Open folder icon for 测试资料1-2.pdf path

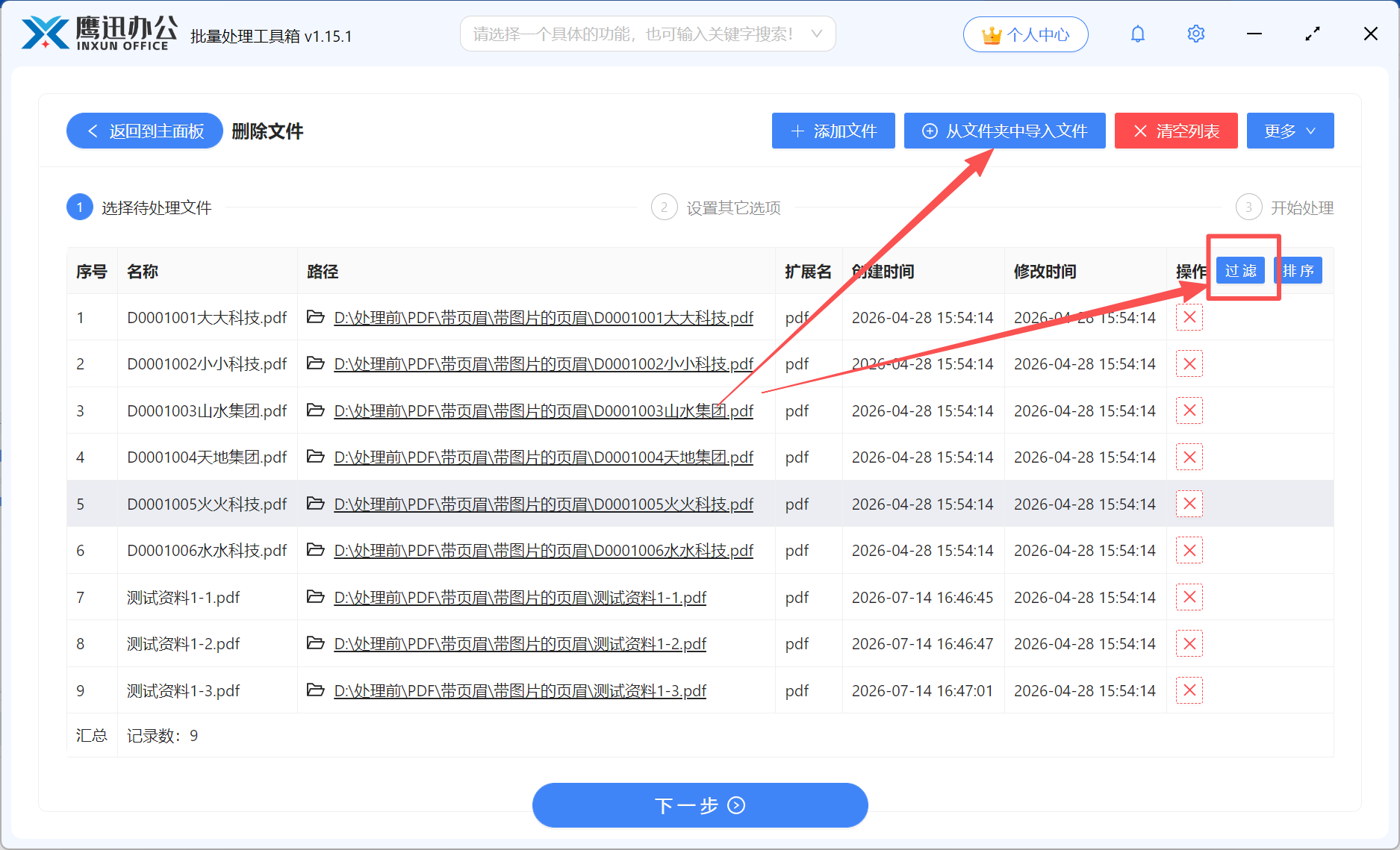tap(316, 643)
